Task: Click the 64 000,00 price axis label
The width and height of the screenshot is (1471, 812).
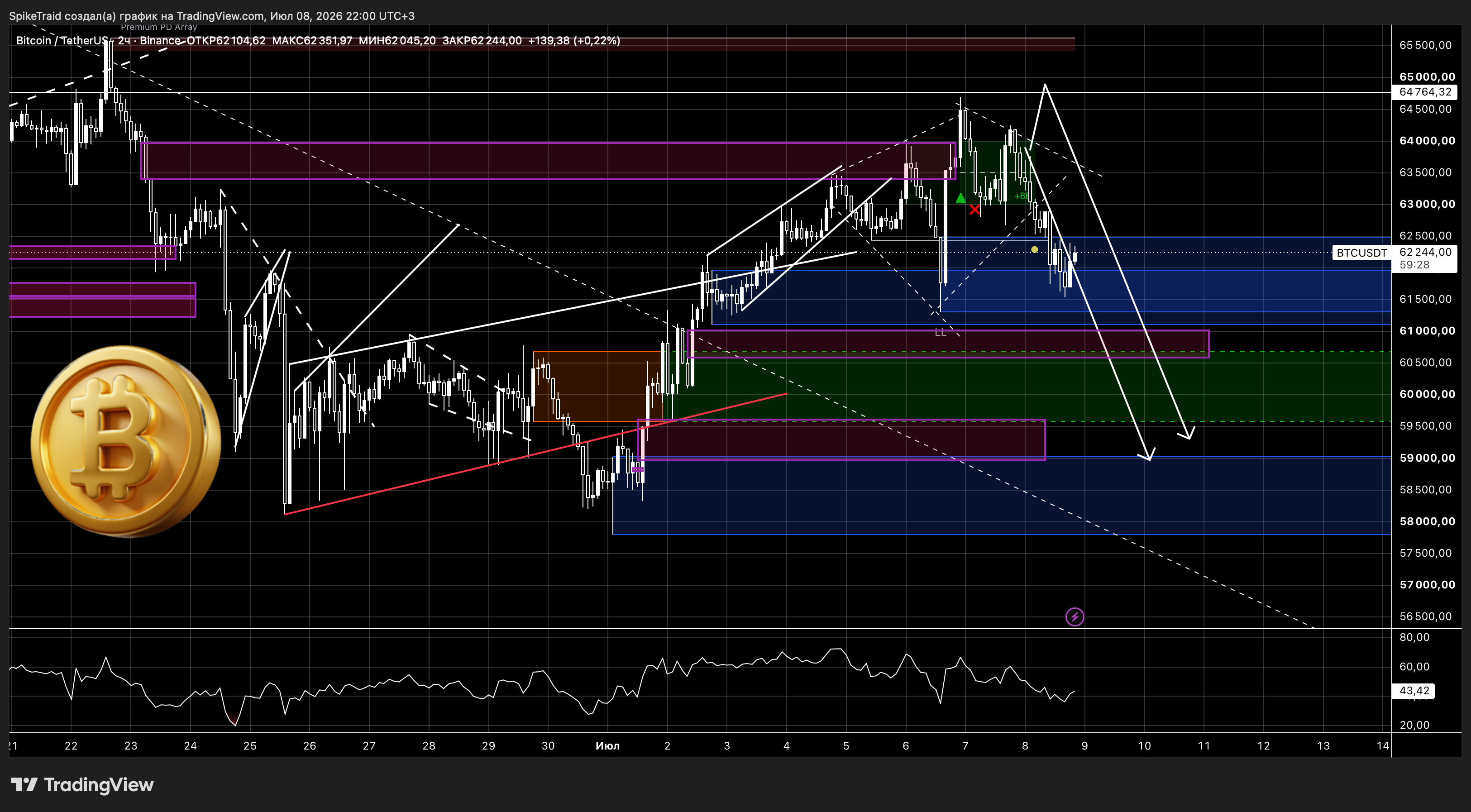Action: click(1427, 140)
